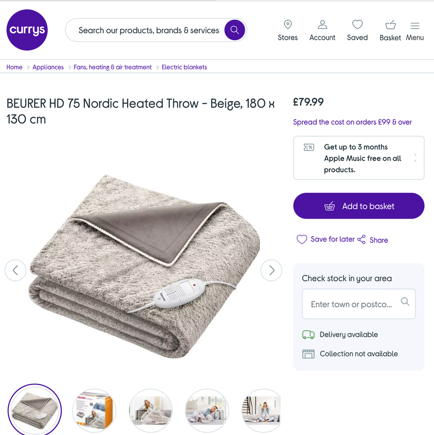The image size is (434, 435).
Task: Go to Appliances breadcrumb
Action: tap(48, 67)
